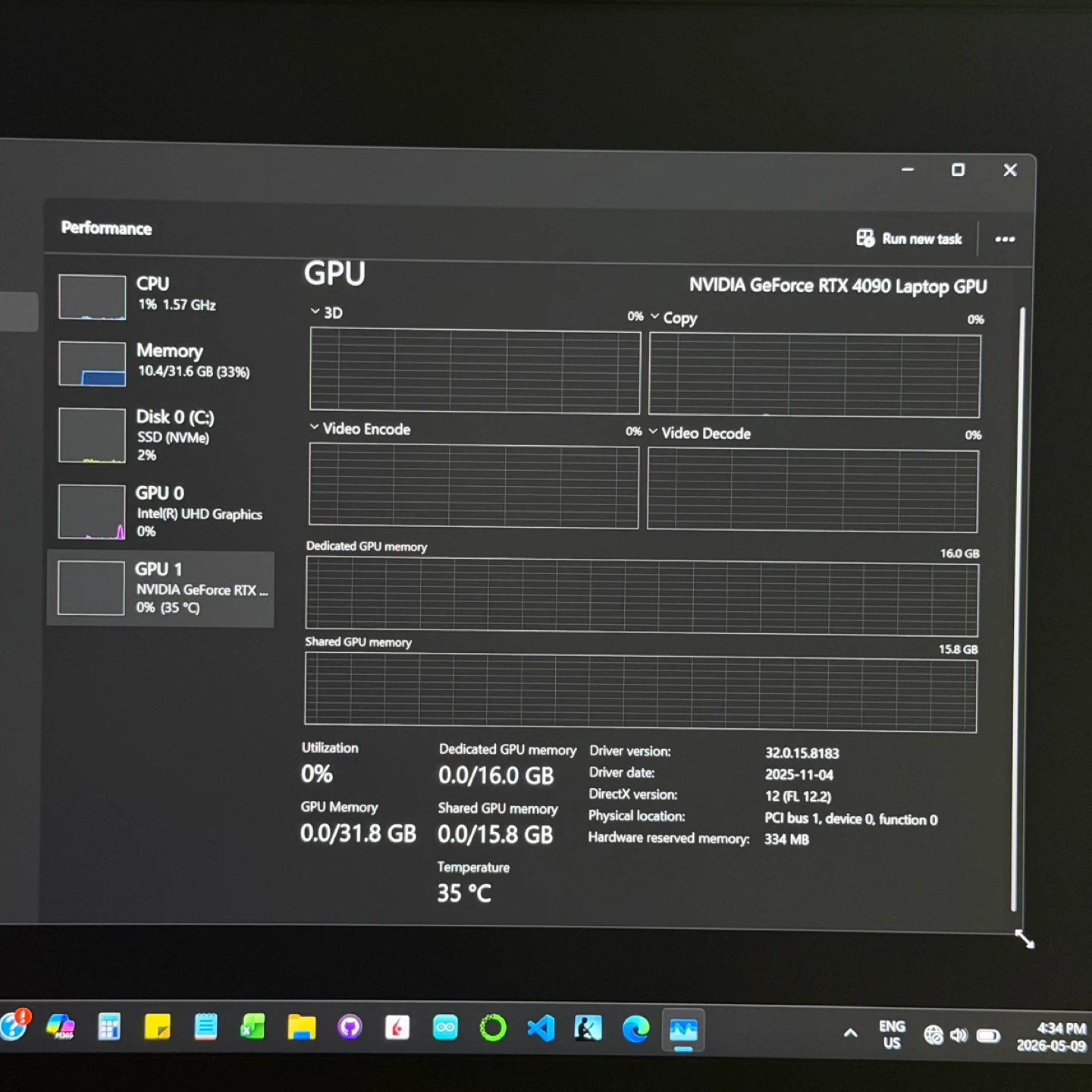Open Microsoft 365 Copilot from taskbar
This screenshot has height=1092, width=1092.
tap(60, 1027)
